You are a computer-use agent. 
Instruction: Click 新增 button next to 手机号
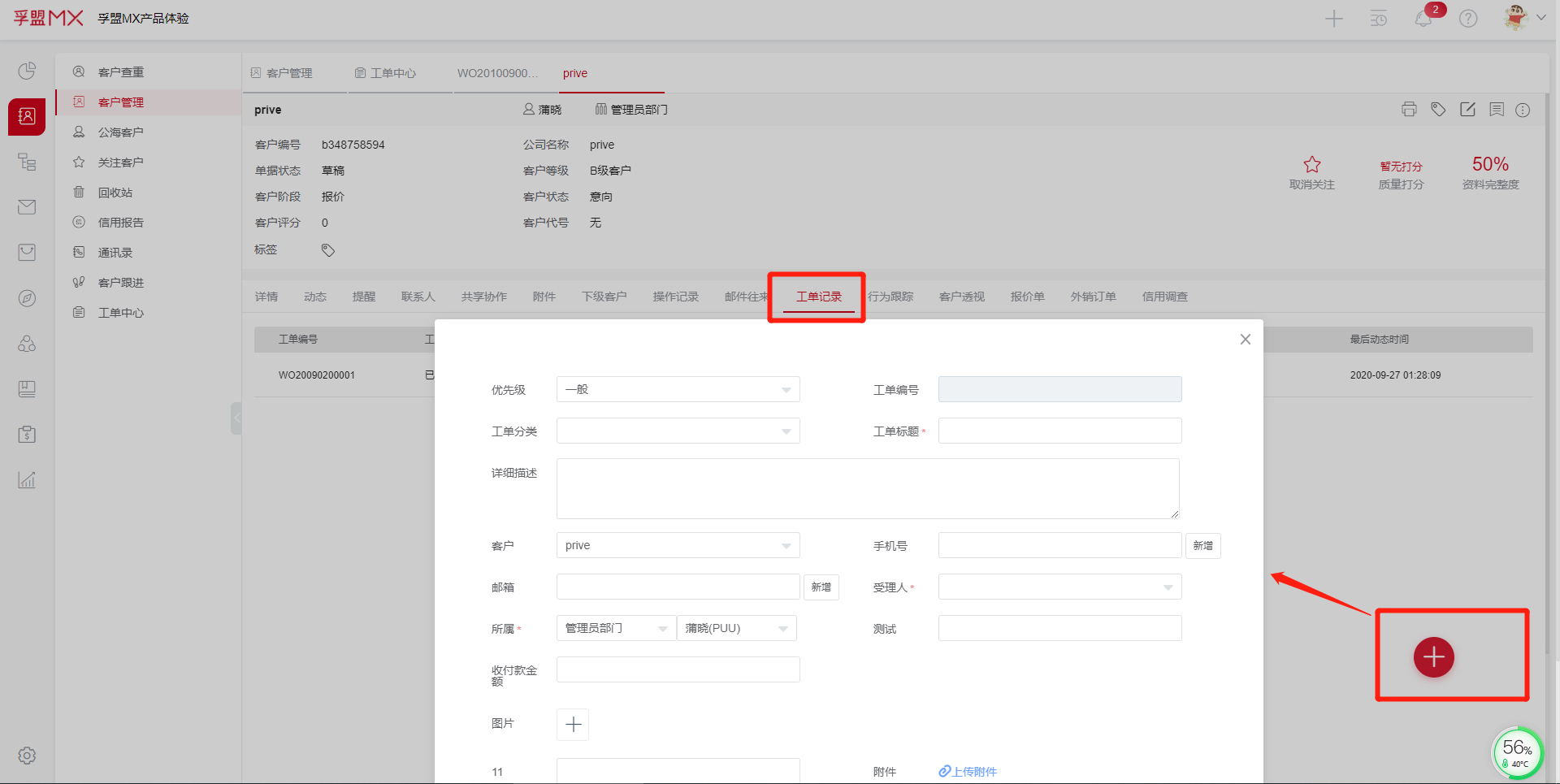[x=1202, y=546]
